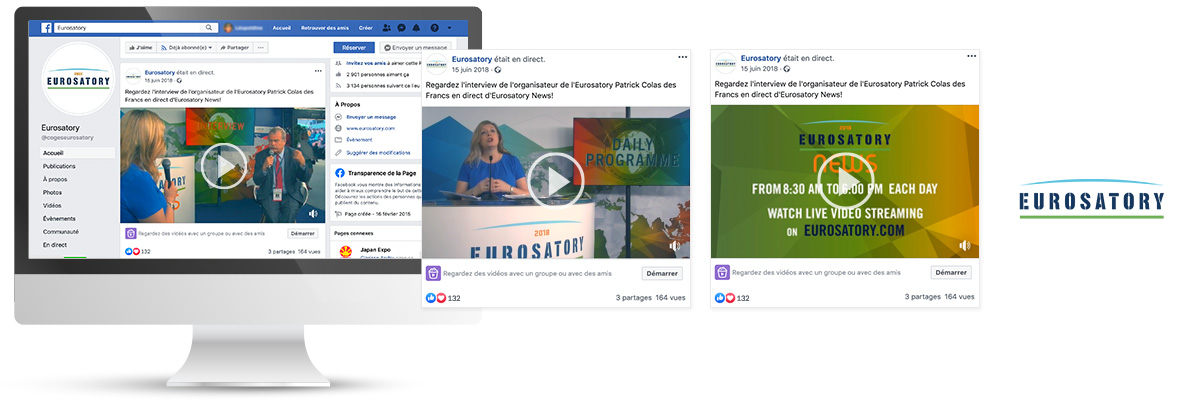Click the Transparence de la Page Facebook icon
1200x400 pixels.
tap(340, 172)
